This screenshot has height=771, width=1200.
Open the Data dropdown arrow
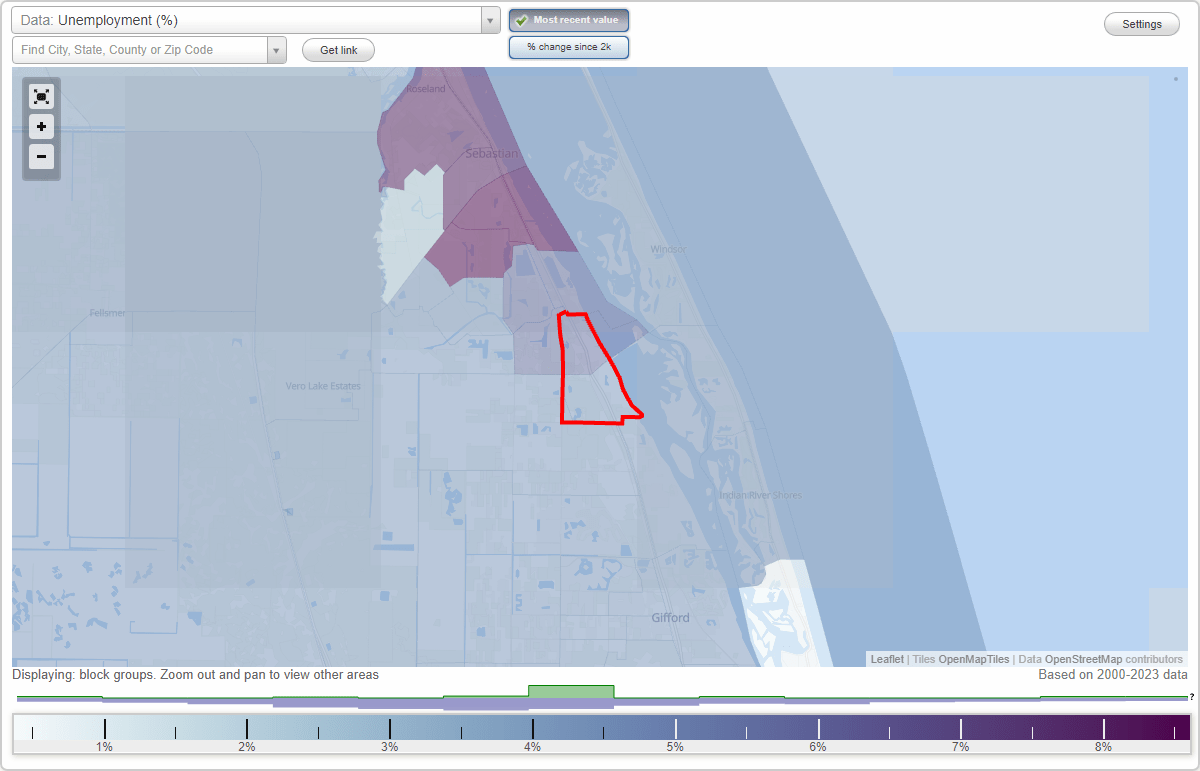tap(489, 19)
